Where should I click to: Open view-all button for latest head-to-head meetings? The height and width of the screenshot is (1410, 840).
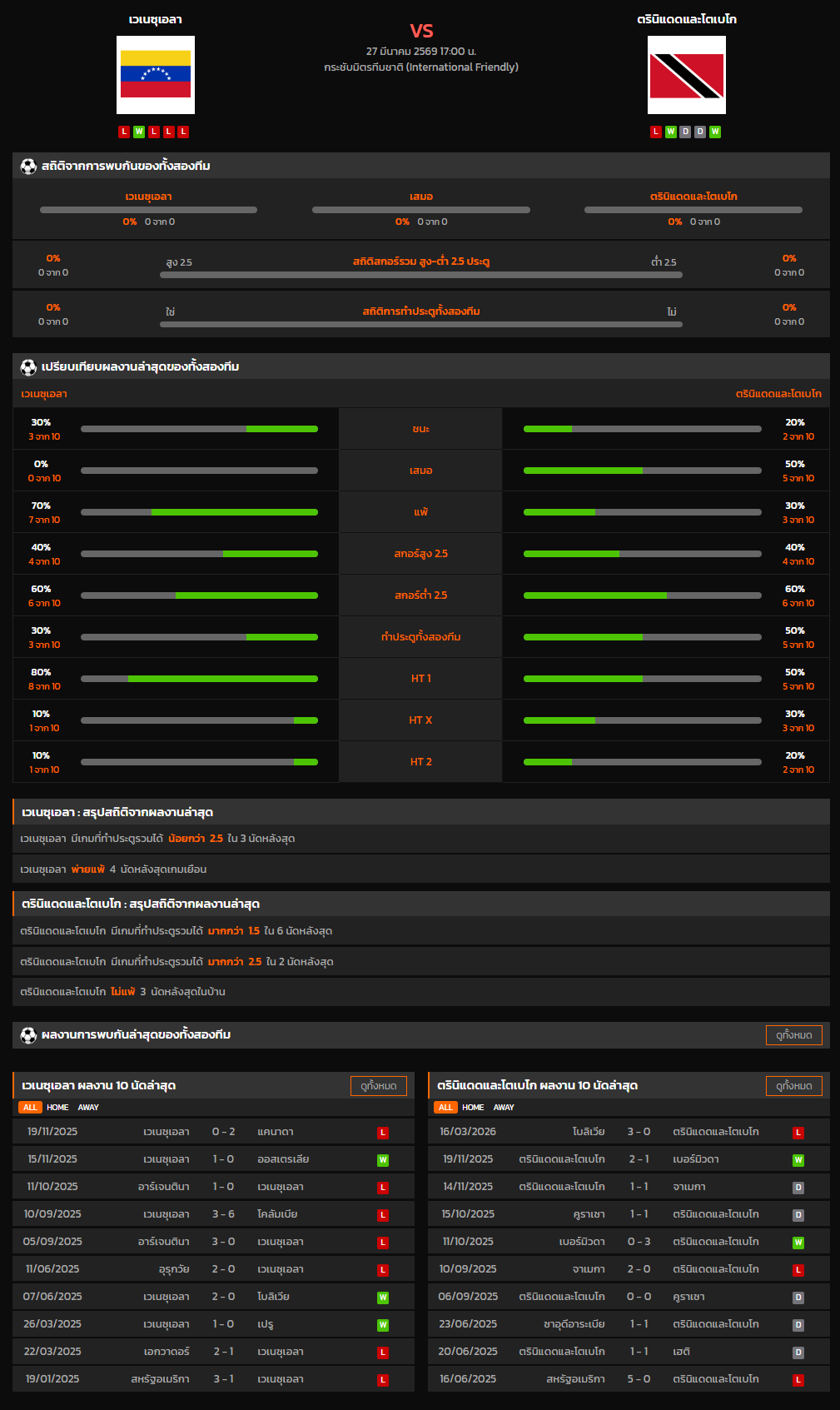click(793, 1035)
